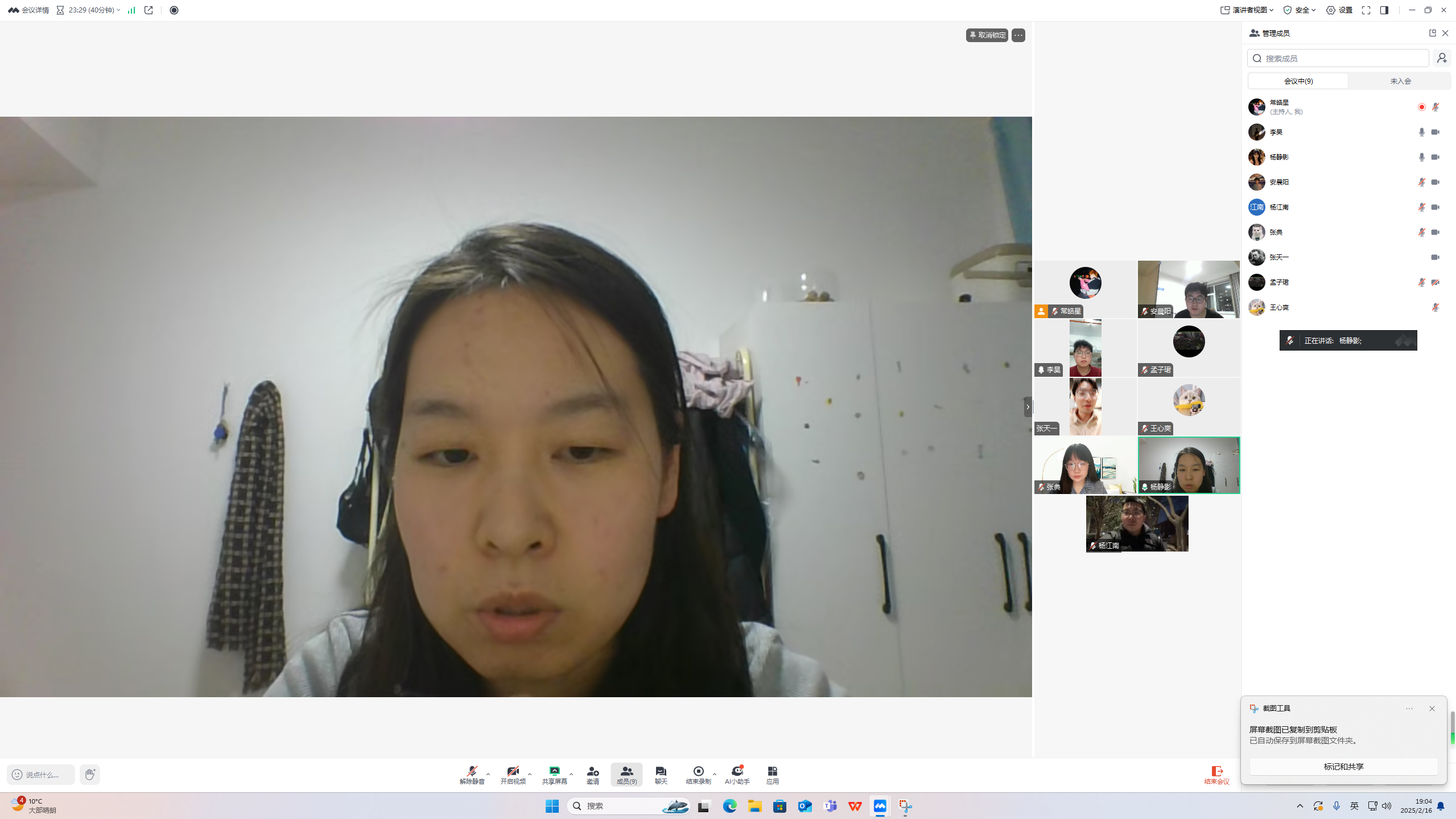The height and width of the screenshot is (819, 1456).
Task: Open the AI assistant (AI小助手)
Action: click(x=737, y=774)
